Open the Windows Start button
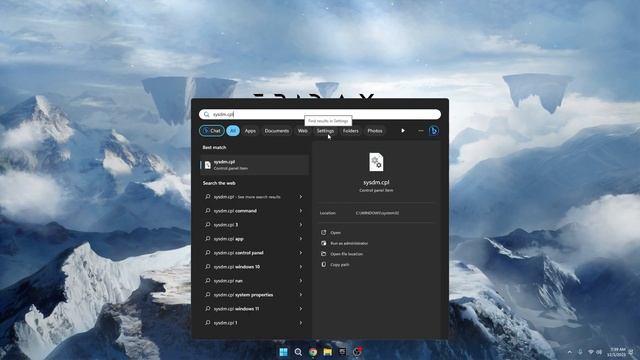 tap(283, 352)
